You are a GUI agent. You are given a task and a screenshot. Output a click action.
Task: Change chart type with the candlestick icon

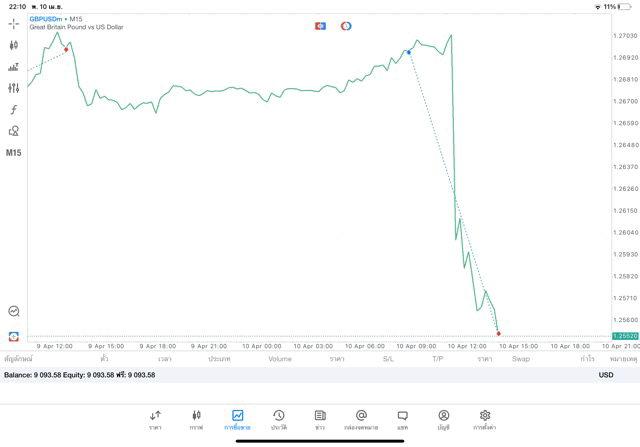13,45
